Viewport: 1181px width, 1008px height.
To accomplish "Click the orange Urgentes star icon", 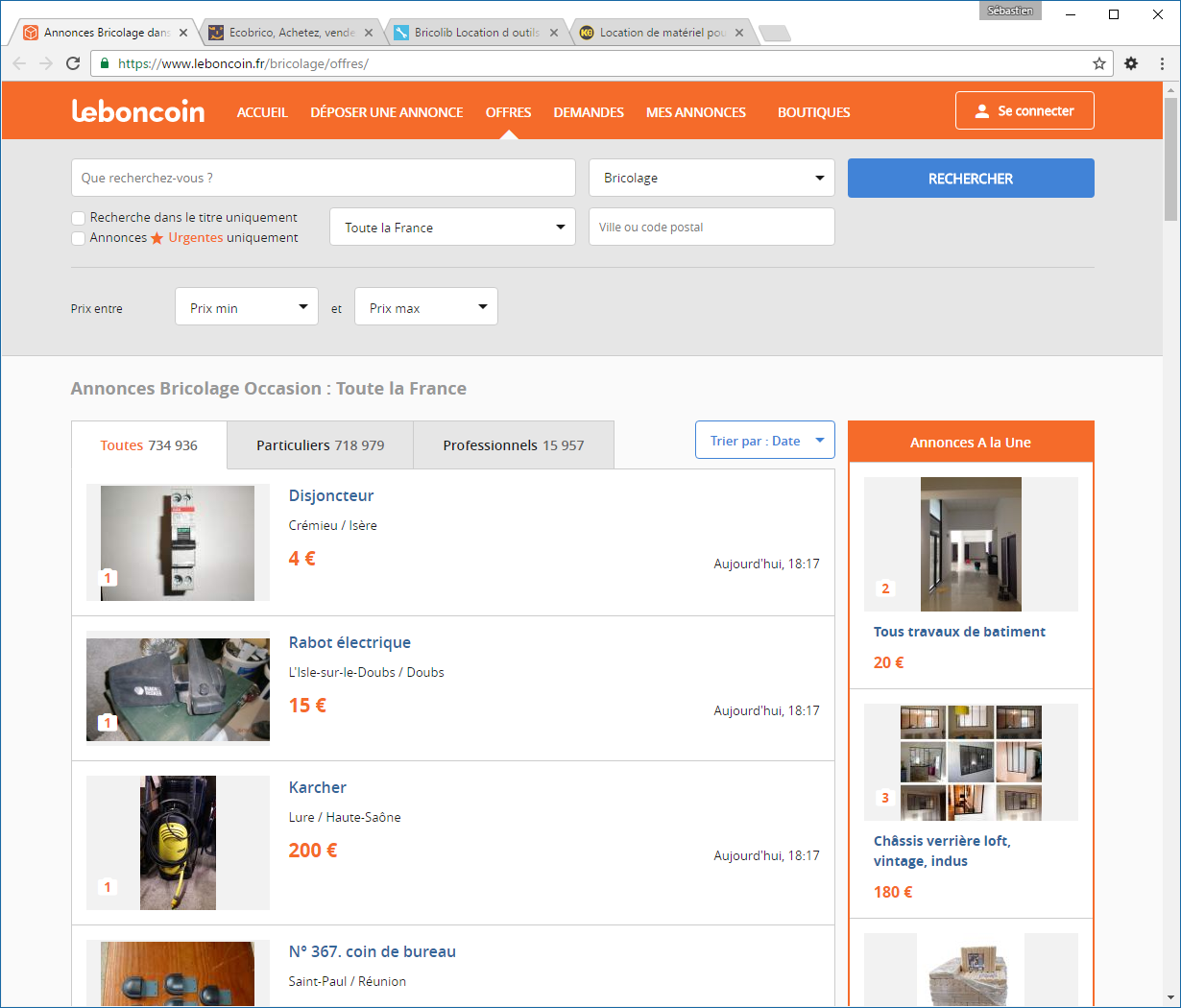I will click(x=157, y=238).
